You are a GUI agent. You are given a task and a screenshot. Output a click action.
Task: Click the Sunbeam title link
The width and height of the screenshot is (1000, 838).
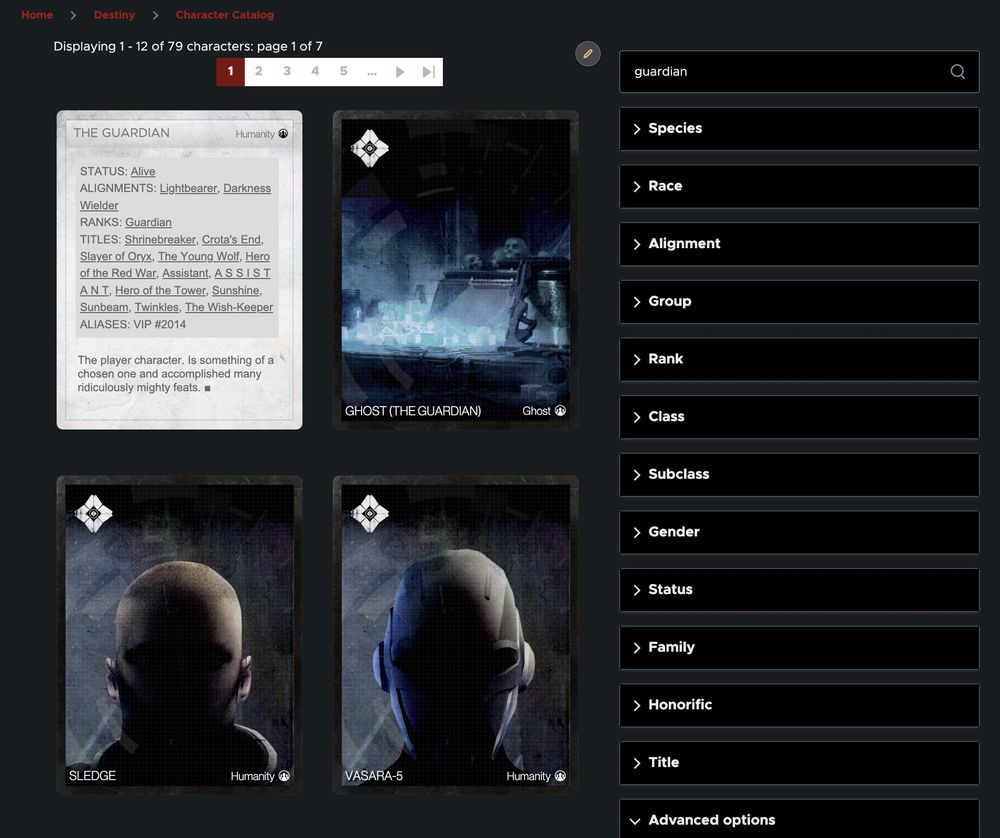104,307
